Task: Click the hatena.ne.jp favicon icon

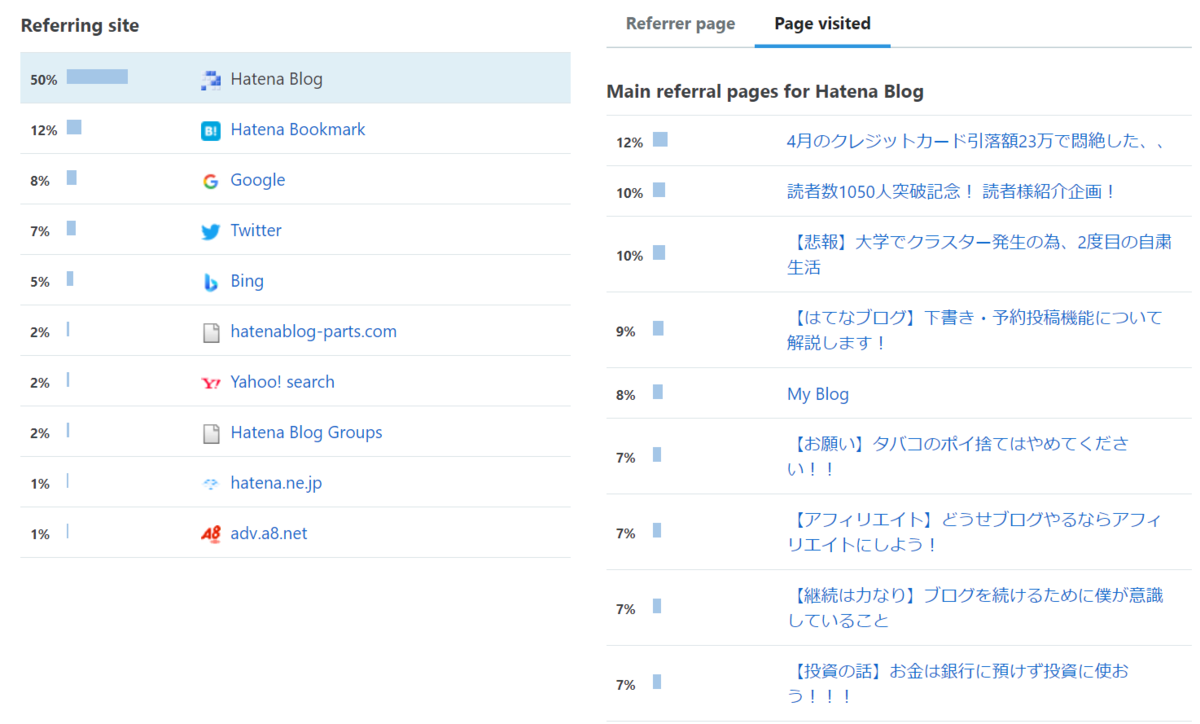Action: click(x=210, y=484)
